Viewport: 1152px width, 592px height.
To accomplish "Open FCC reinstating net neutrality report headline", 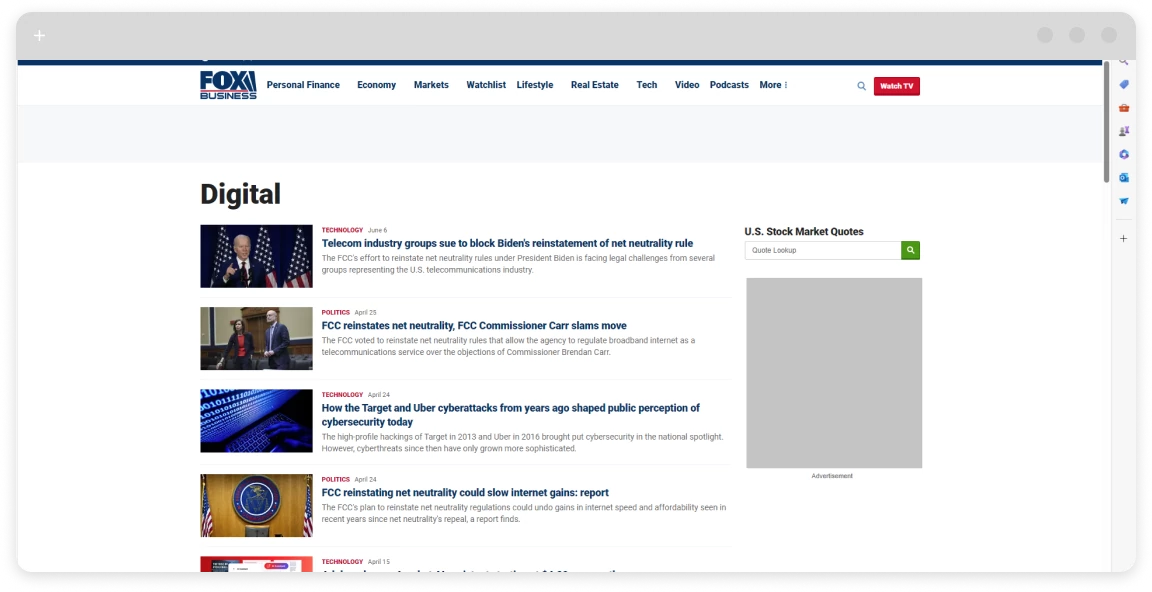I will (465, 493).
